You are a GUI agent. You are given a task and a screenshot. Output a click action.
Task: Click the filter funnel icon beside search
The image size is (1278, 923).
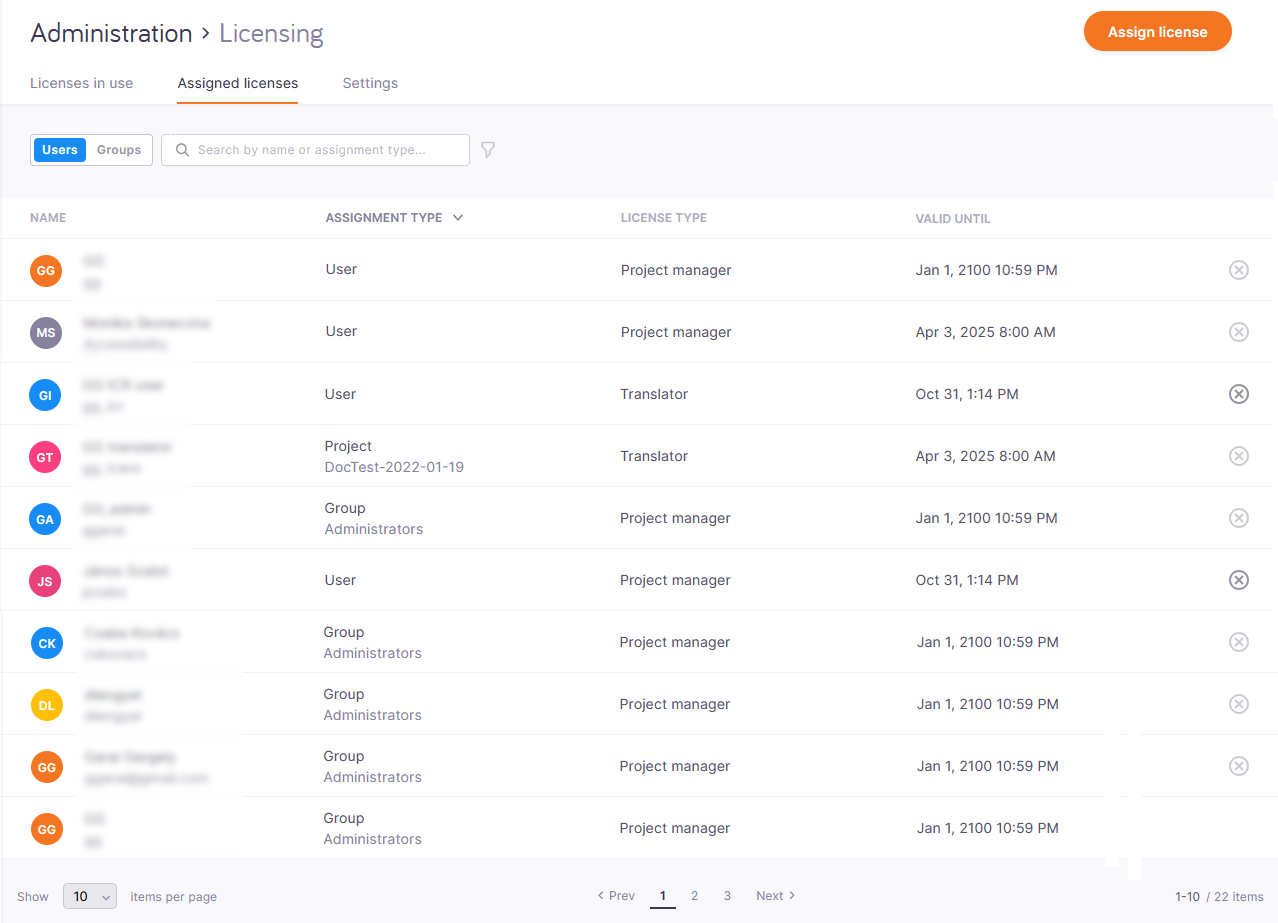[x=488, y=150]
